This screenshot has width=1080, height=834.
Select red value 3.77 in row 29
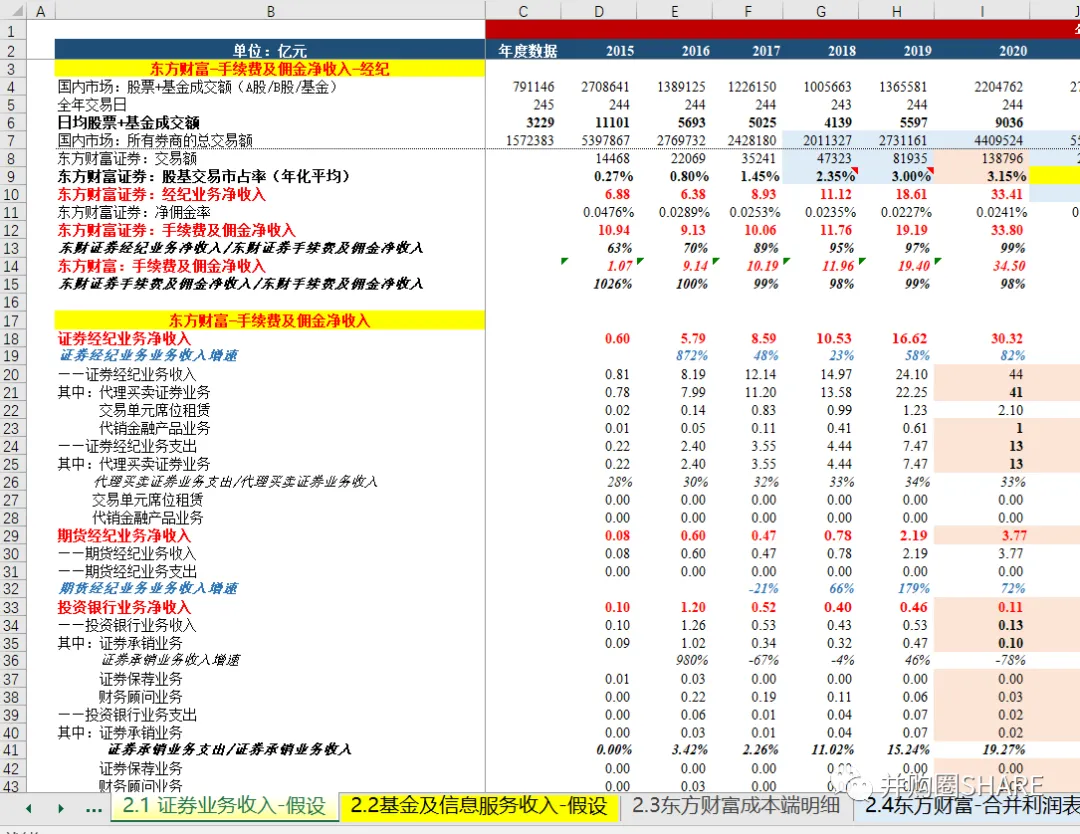(1014, 535)
